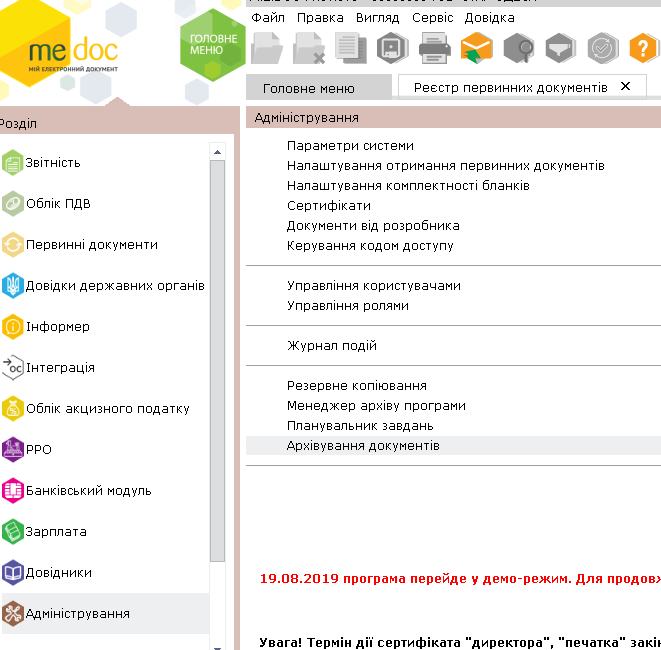
Task: Open Сертифікати
Action: click(329, 206)
